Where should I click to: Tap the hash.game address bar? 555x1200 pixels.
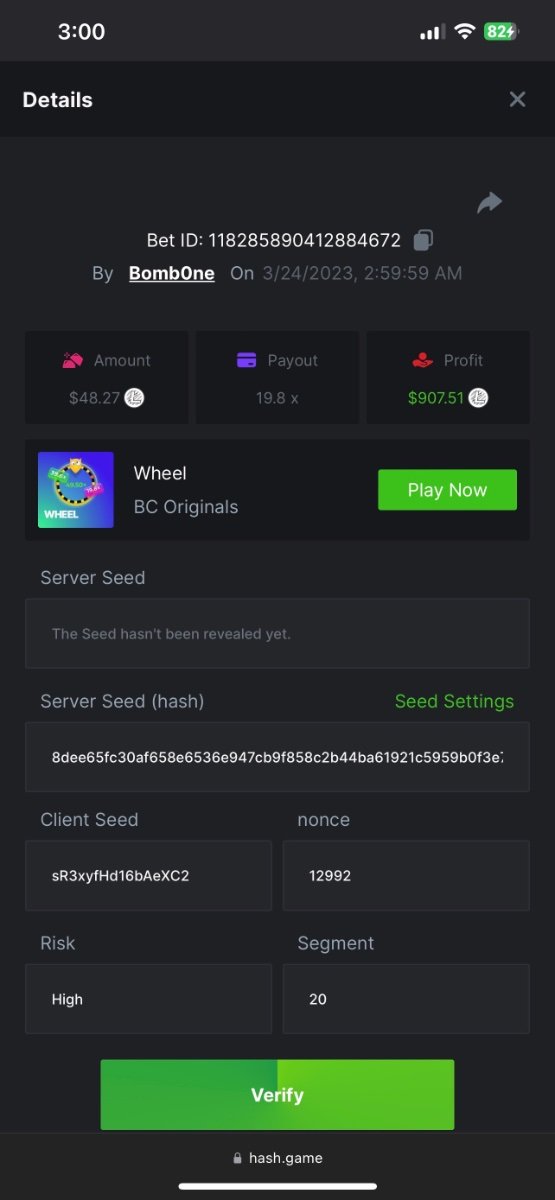pos(277,1158)
